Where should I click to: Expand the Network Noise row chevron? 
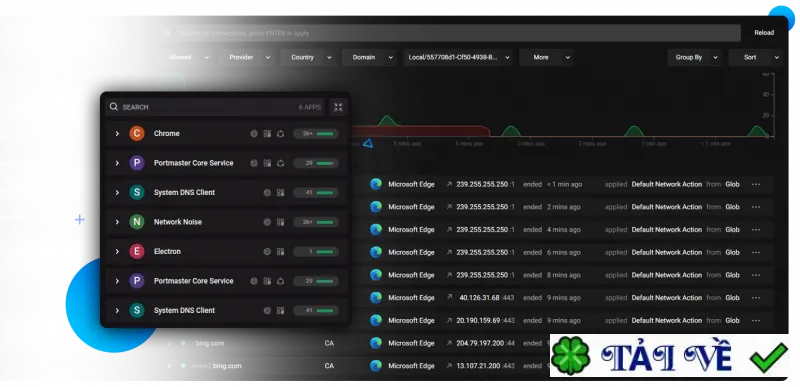(117, 222)
